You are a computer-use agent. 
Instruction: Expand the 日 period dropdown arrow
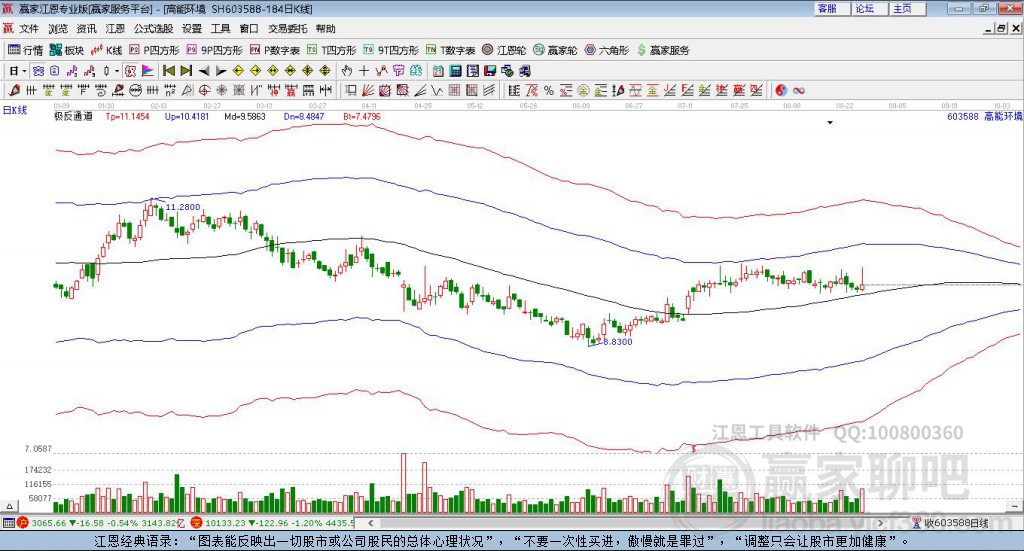[x=24, y=71]
